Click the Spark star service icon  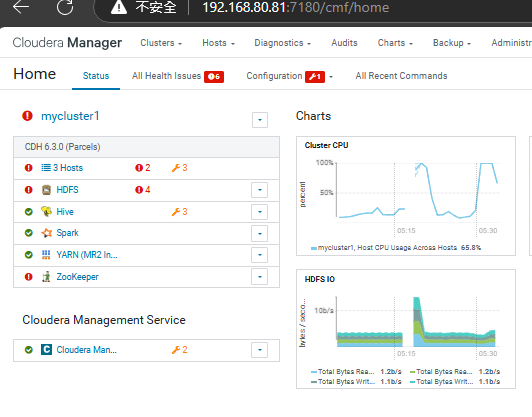click(x=46, y=233)
